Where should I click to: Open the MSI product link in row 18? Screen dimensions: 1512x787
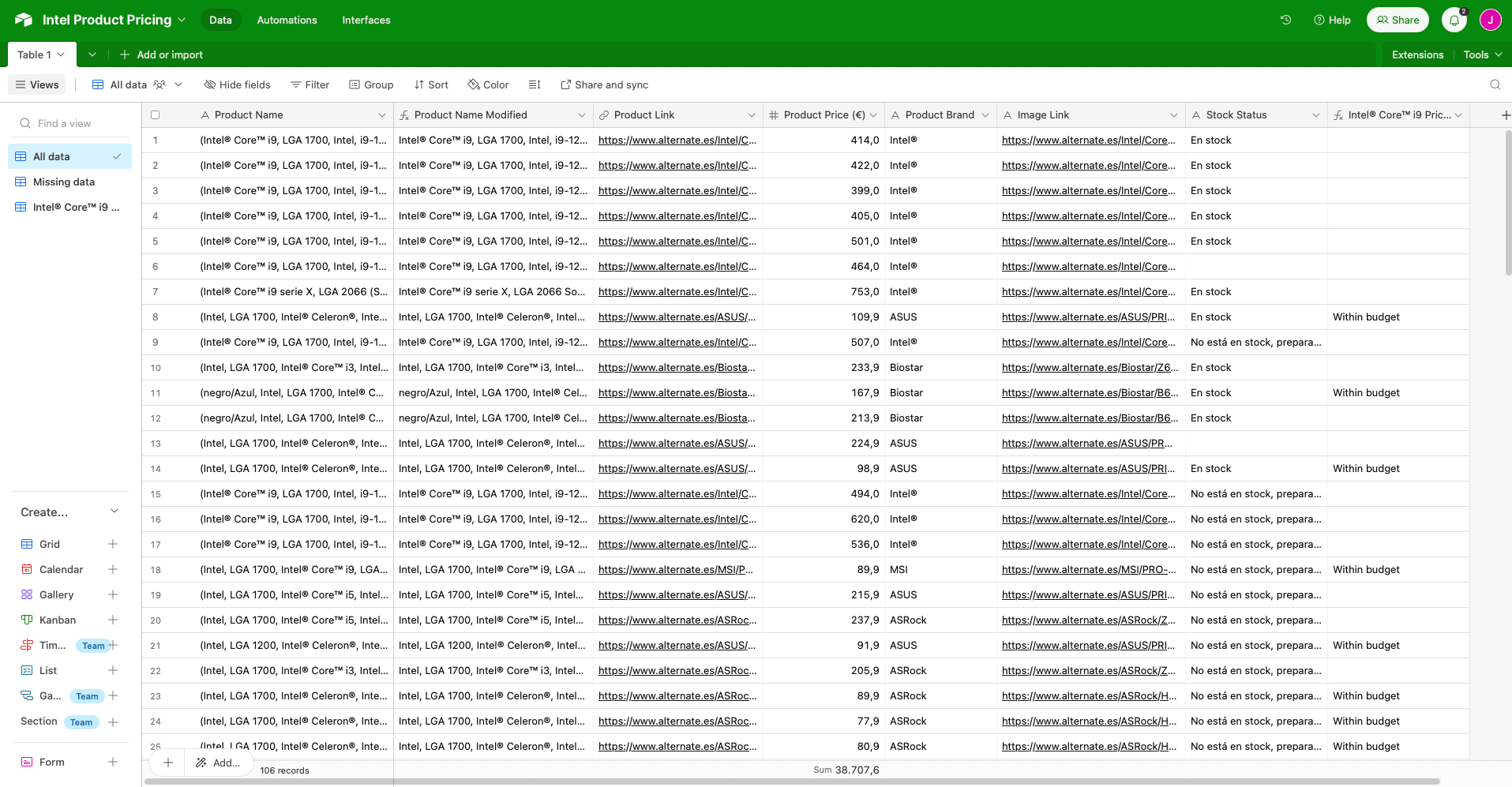point(676,569)
